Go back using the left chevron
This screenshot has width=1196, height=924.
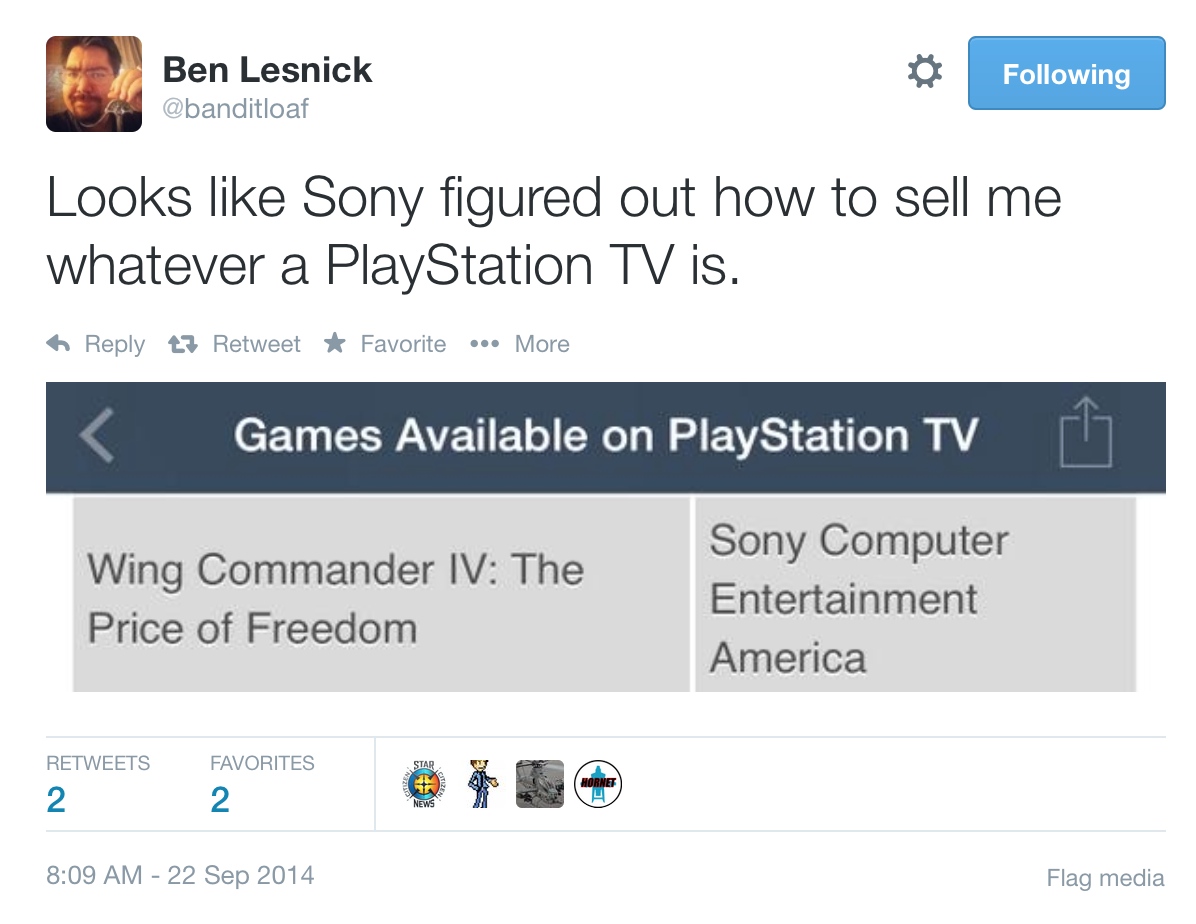(96, 437)
